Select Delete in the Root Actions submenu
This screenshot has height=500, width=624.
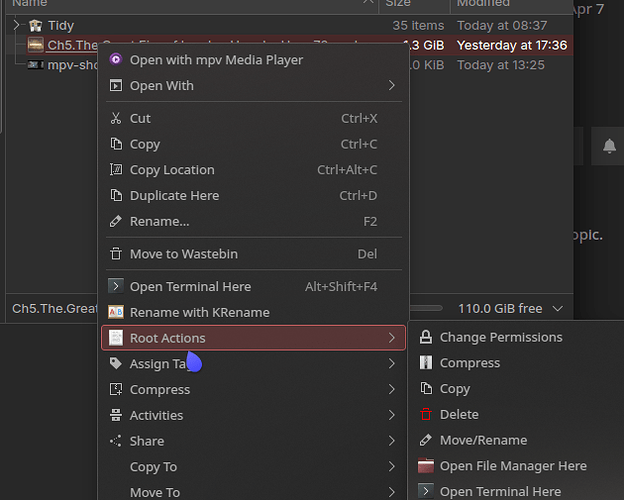point(516,414)
